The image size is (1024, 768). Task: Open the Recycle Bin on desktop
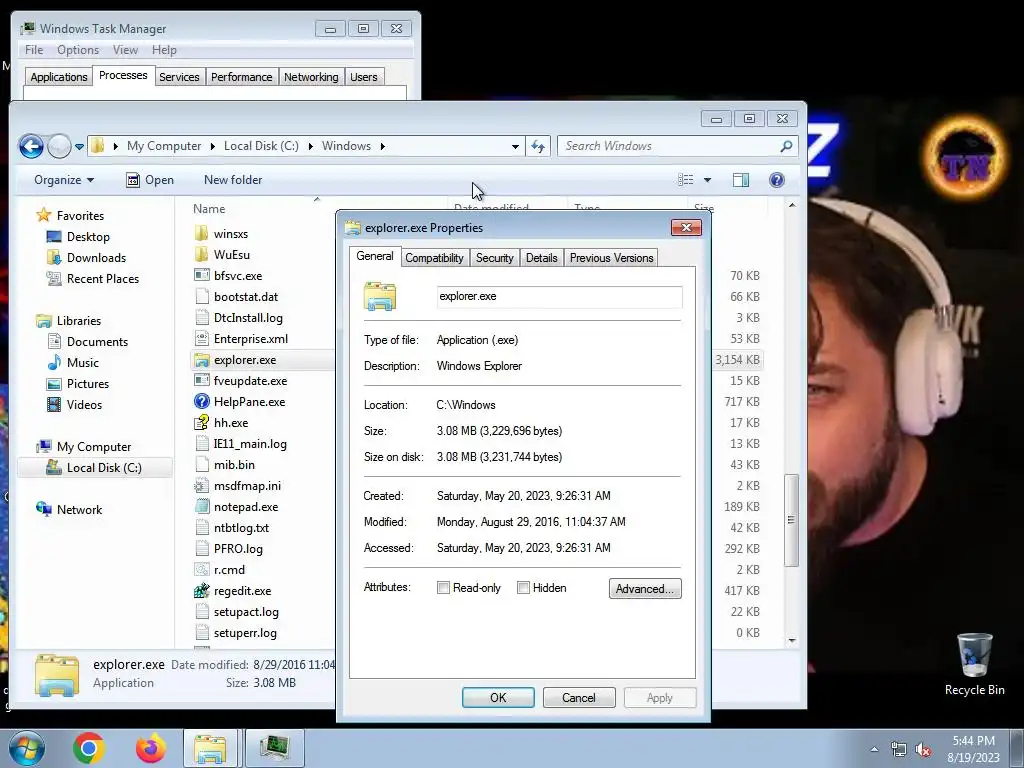pyautogui.click(x=974, y=664)
